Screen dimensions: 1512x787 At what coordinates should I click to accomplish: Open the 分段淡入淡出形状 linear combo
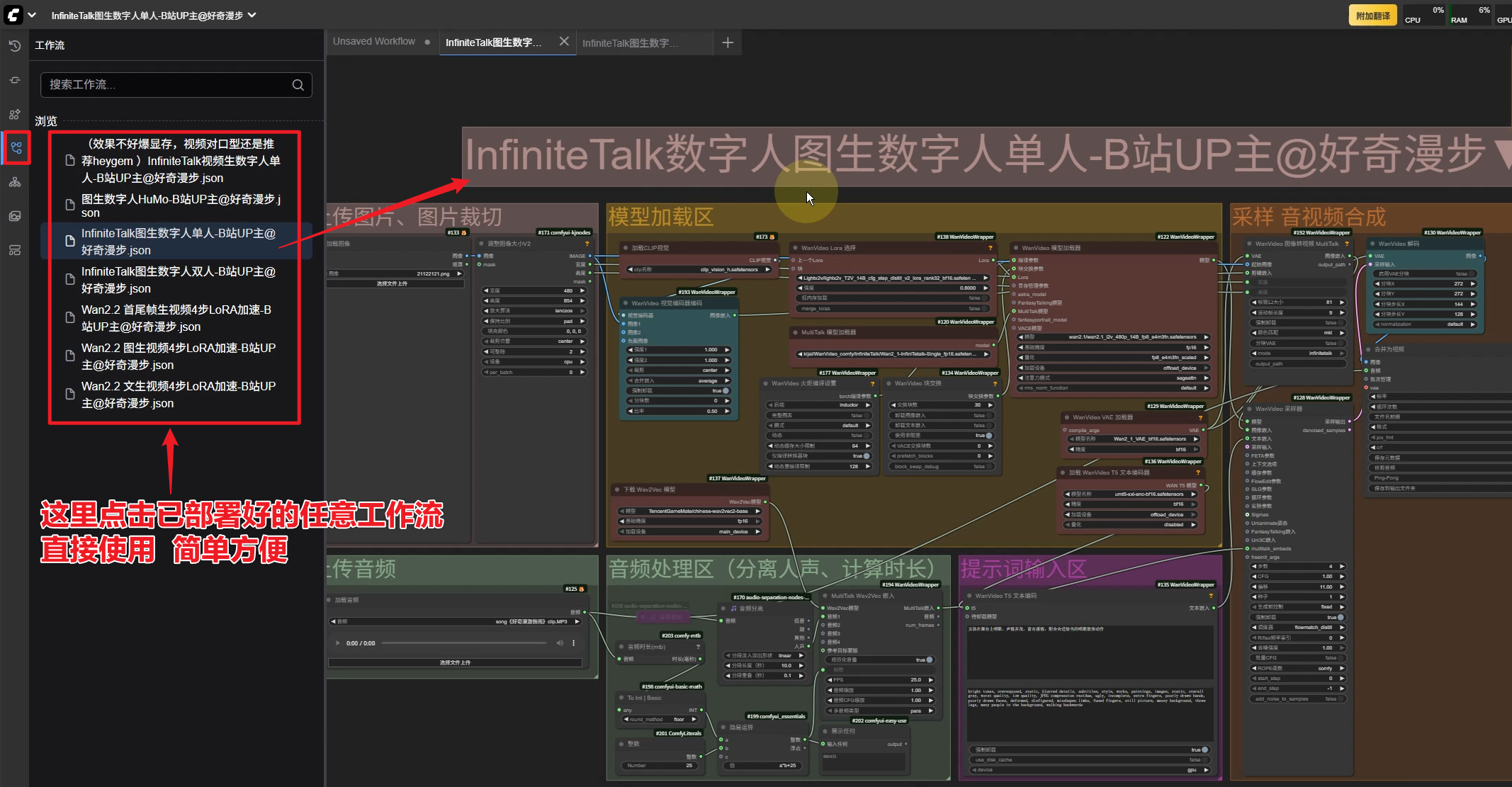765,655
